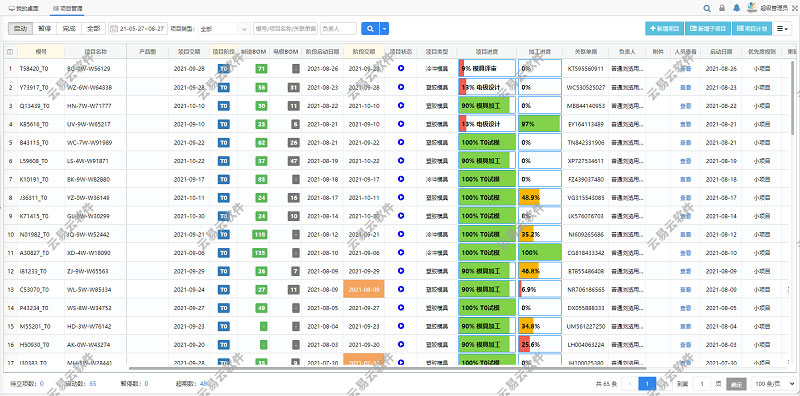This screenshot has height=396, width=800.
Task: Click the status play icon for K85616_T0
Action: (401, 123)
